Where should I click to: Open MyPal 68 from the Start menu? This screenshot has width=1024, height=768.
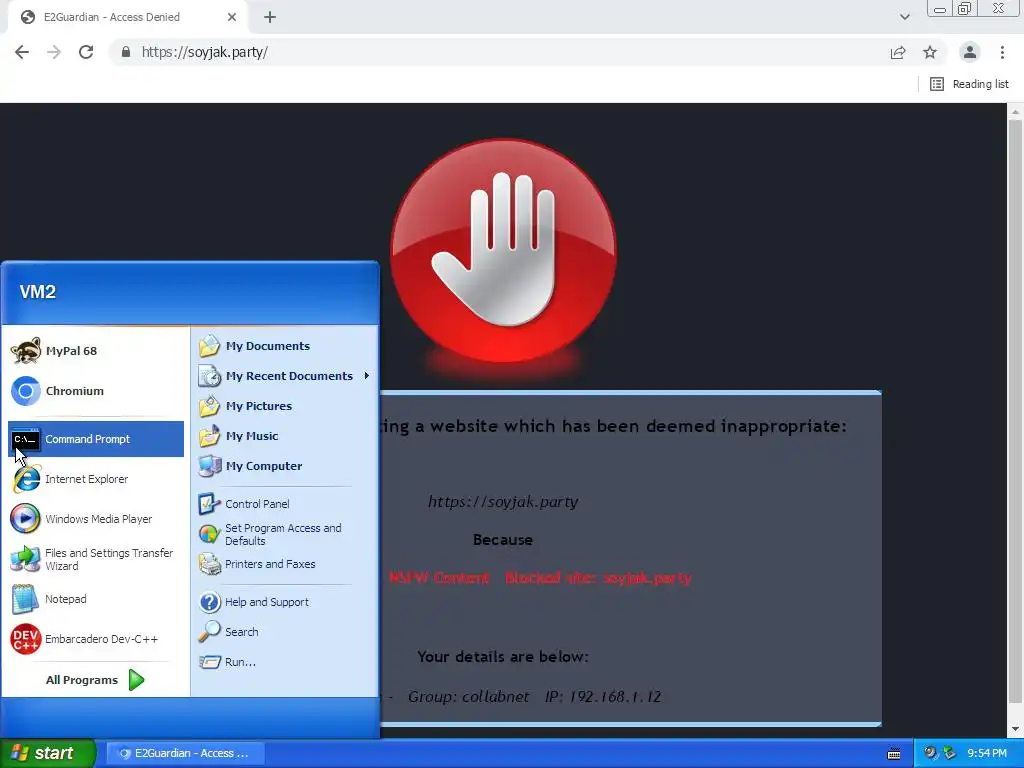(x=95, y=351)
